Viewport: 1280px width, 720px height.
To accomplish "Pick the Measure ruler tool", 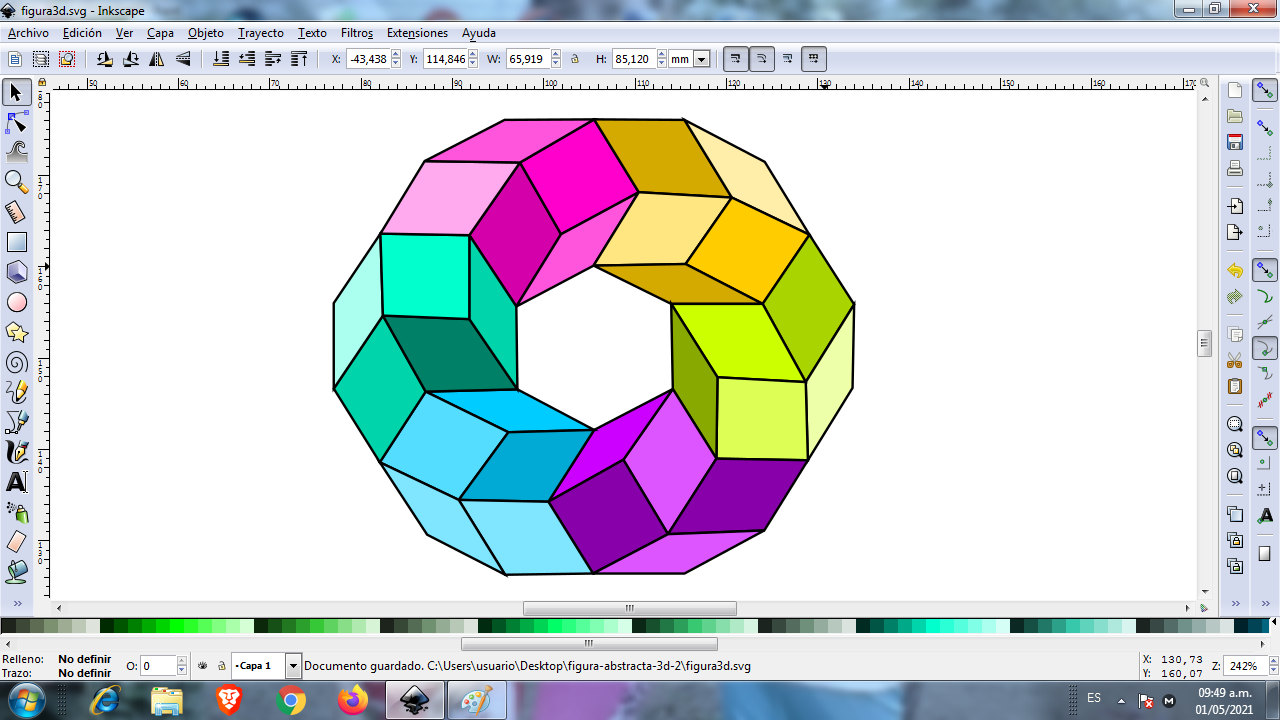I will (x=16, y=212).
